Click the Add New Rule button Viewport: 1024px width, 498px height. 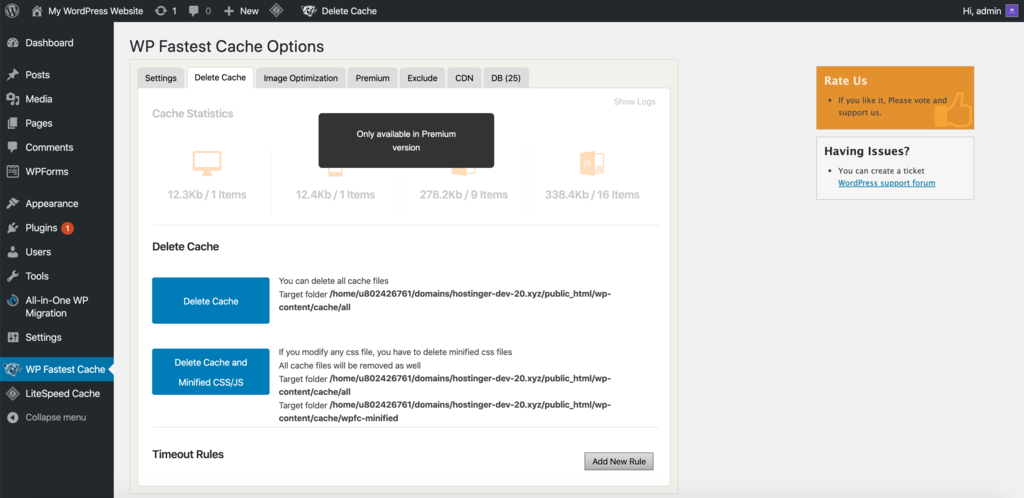click(619, 461)
